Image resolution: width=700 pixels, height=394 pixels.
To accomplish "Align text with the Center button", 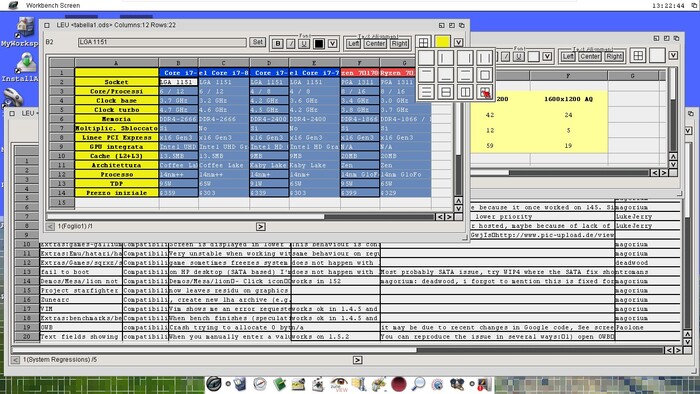I will [x=375, y=43].
